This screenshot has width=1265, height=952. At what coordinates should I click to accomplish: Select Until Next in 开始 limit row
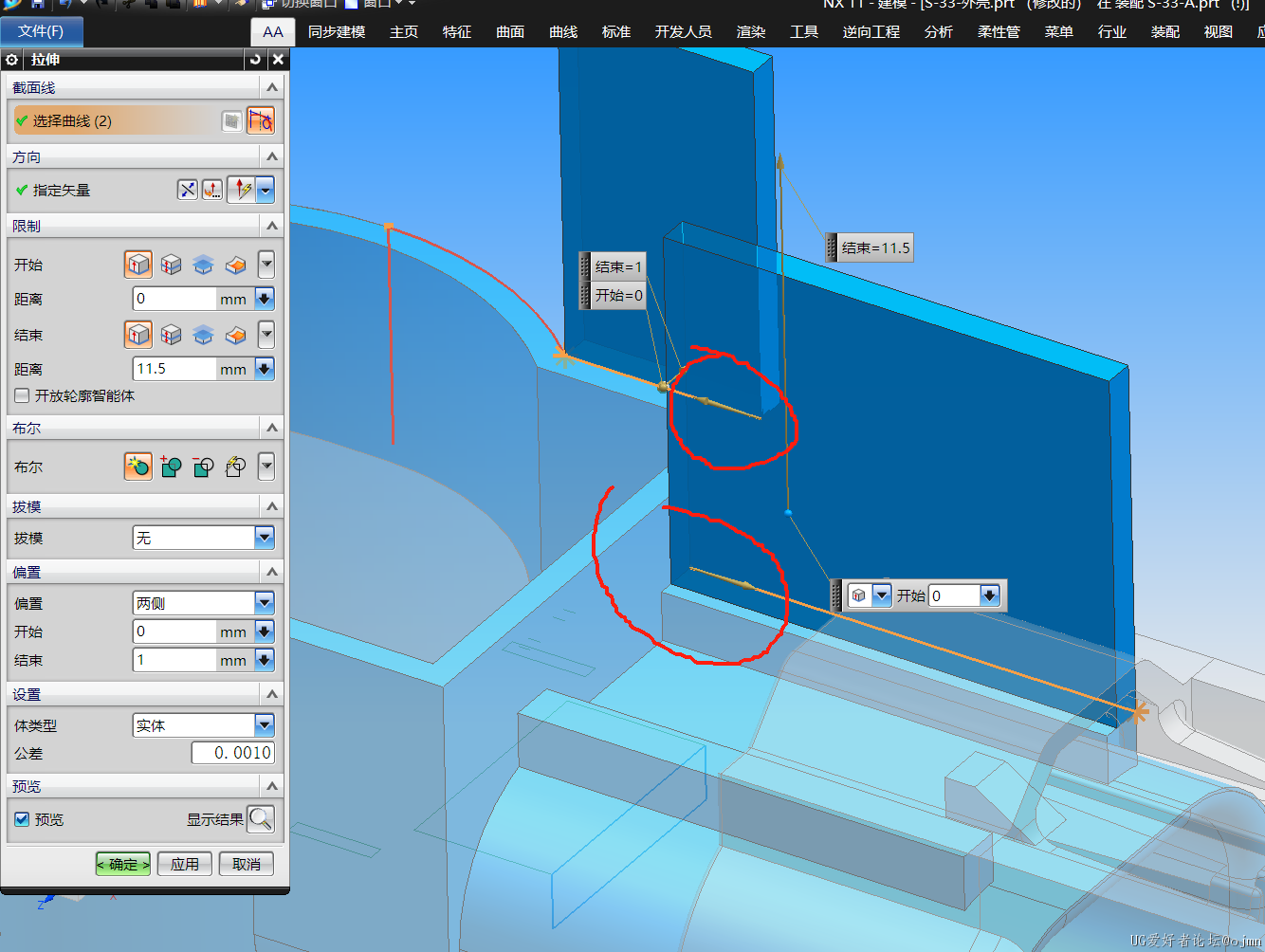tap(203, 265)
